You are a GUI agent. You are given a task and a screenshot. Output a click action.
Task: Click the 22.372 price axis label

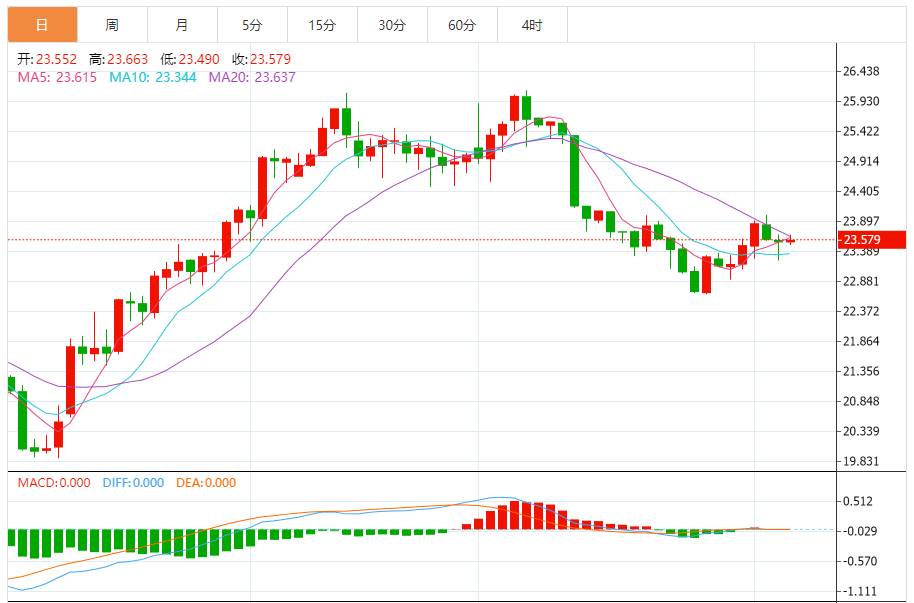(x=862, y=311)
